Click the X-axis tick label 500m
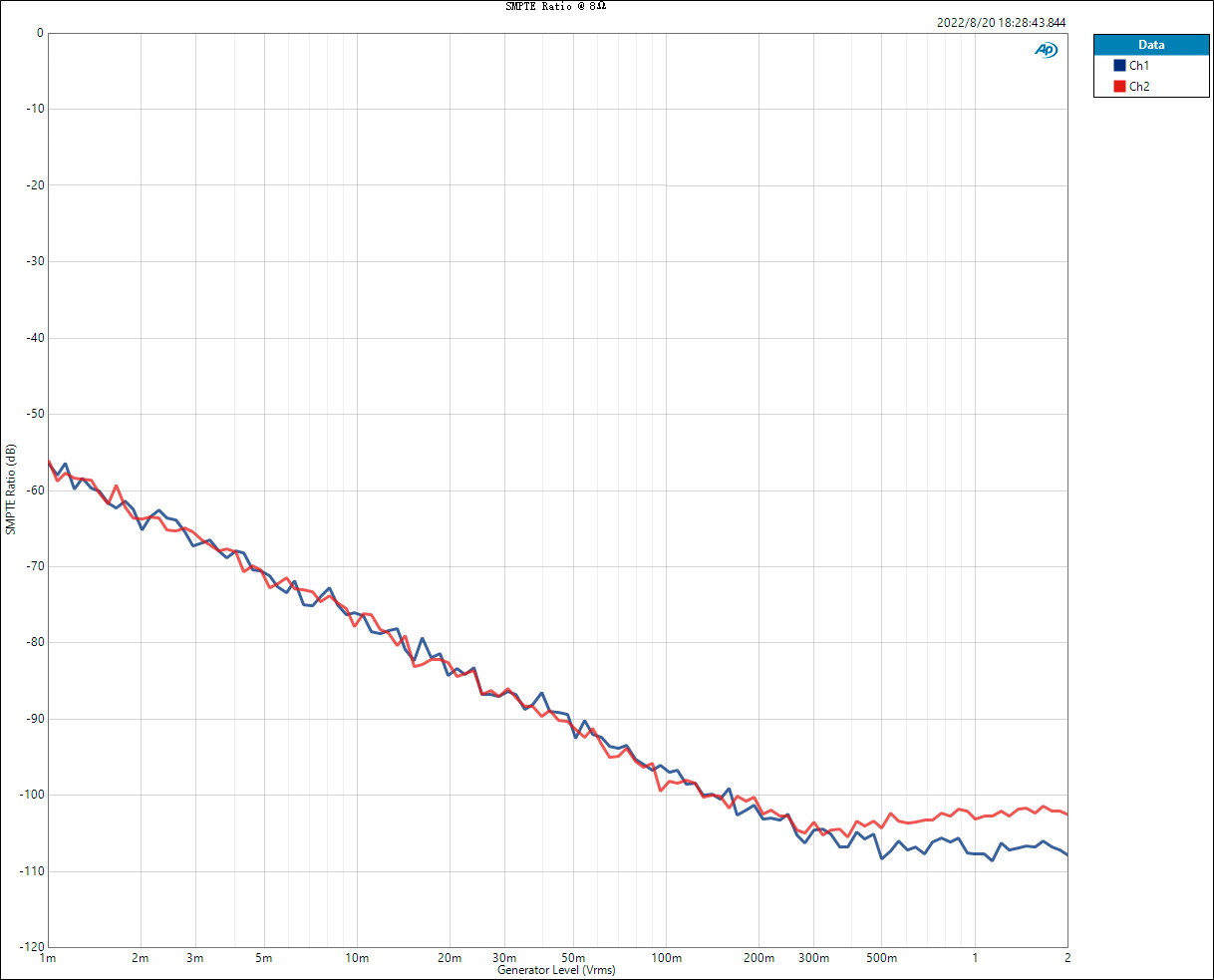 881,959
